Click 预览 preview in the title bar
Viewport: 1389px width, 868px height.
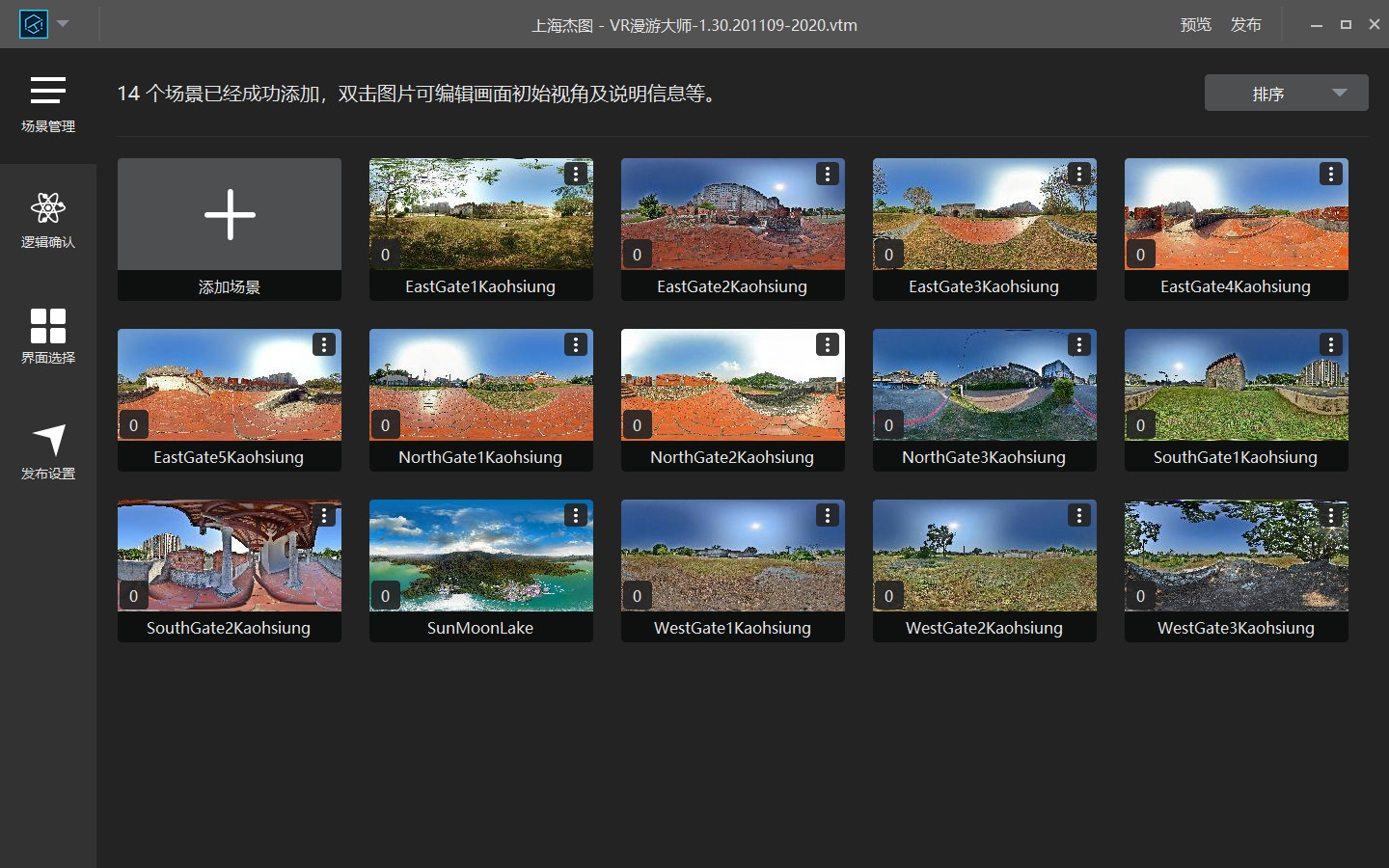click(1195, 25)
